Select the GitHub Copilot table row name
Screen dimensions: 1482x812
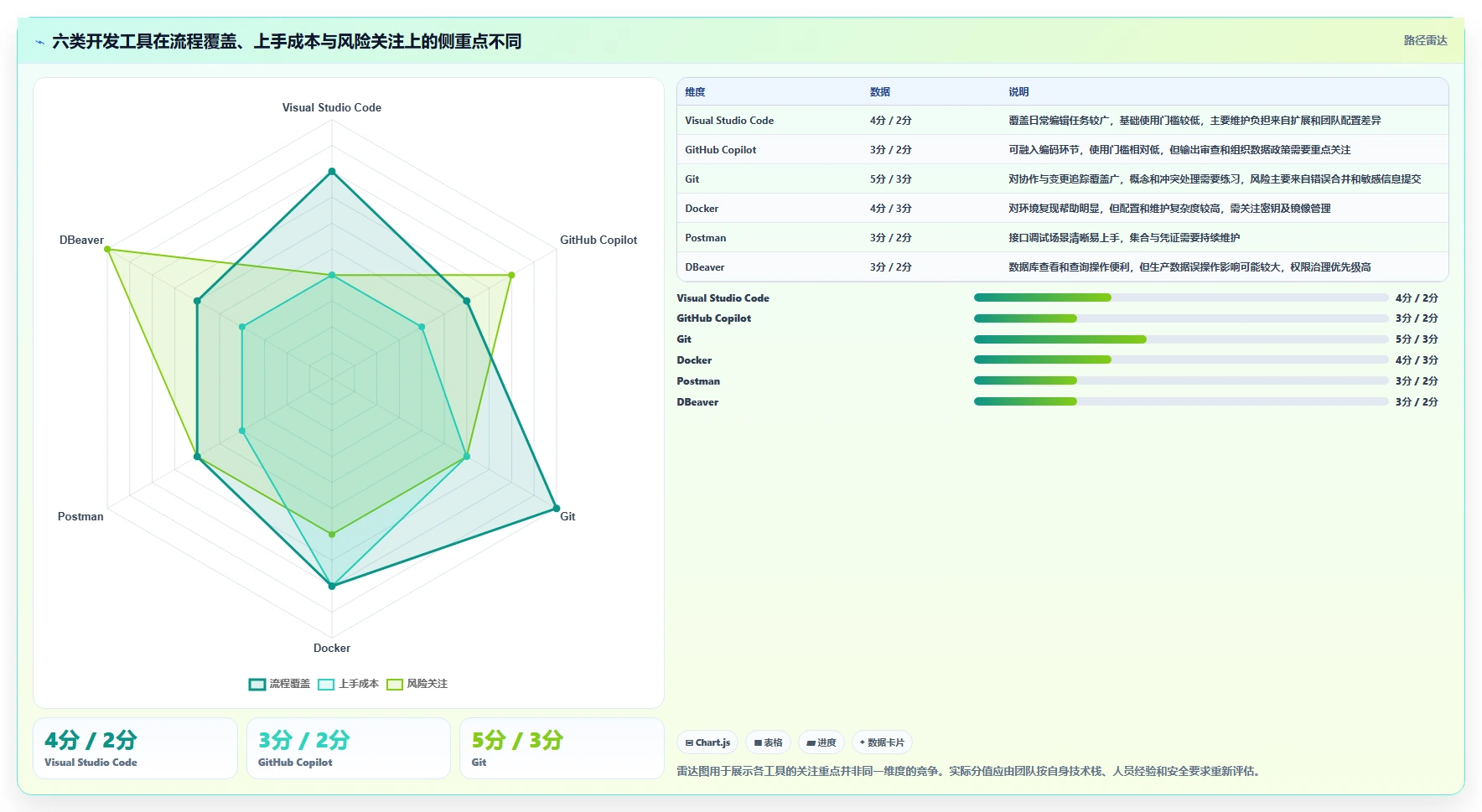[721, 150]
